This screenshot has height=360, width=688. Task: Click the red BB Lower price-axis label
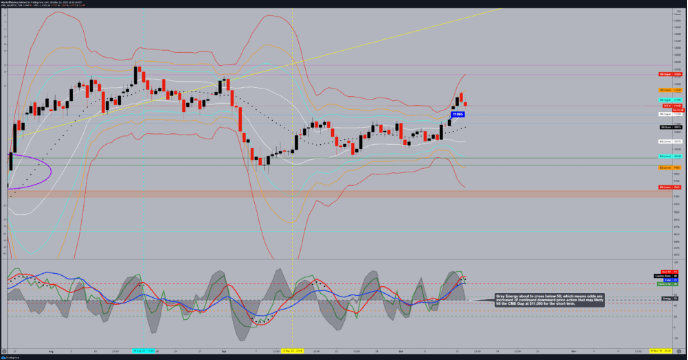(670, 187)
